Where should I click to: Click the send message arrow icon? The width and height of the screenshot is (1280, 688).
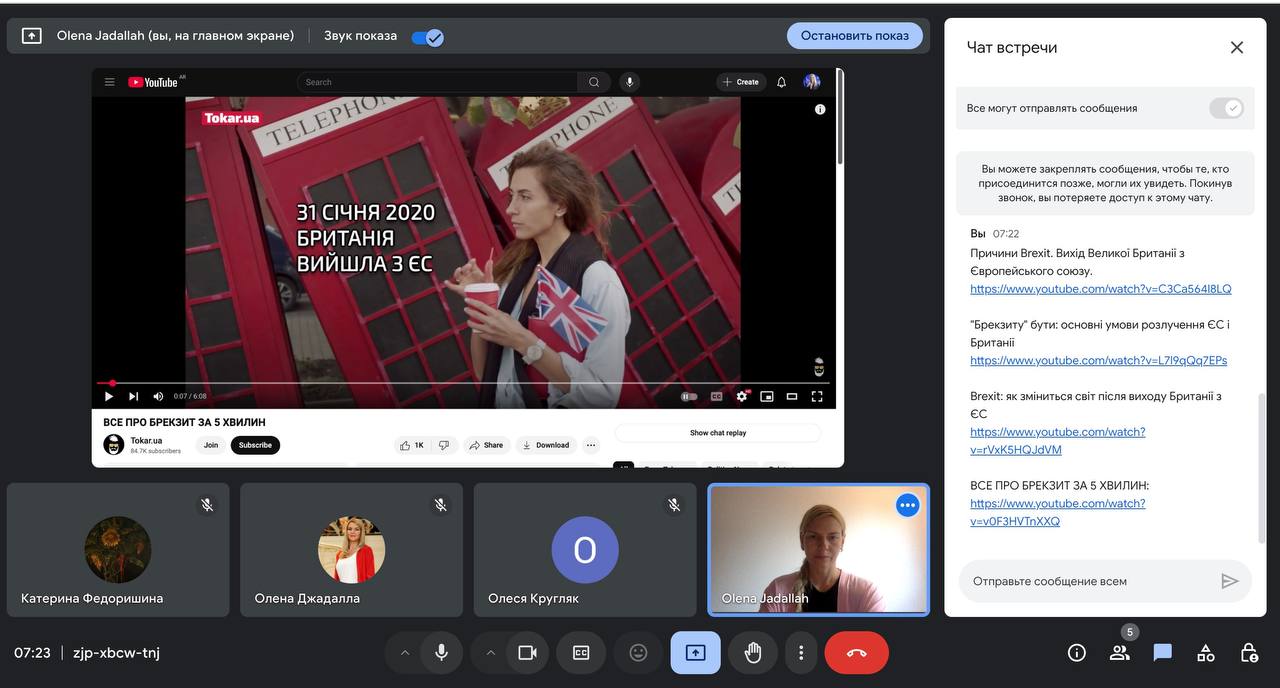(1230, 581)
